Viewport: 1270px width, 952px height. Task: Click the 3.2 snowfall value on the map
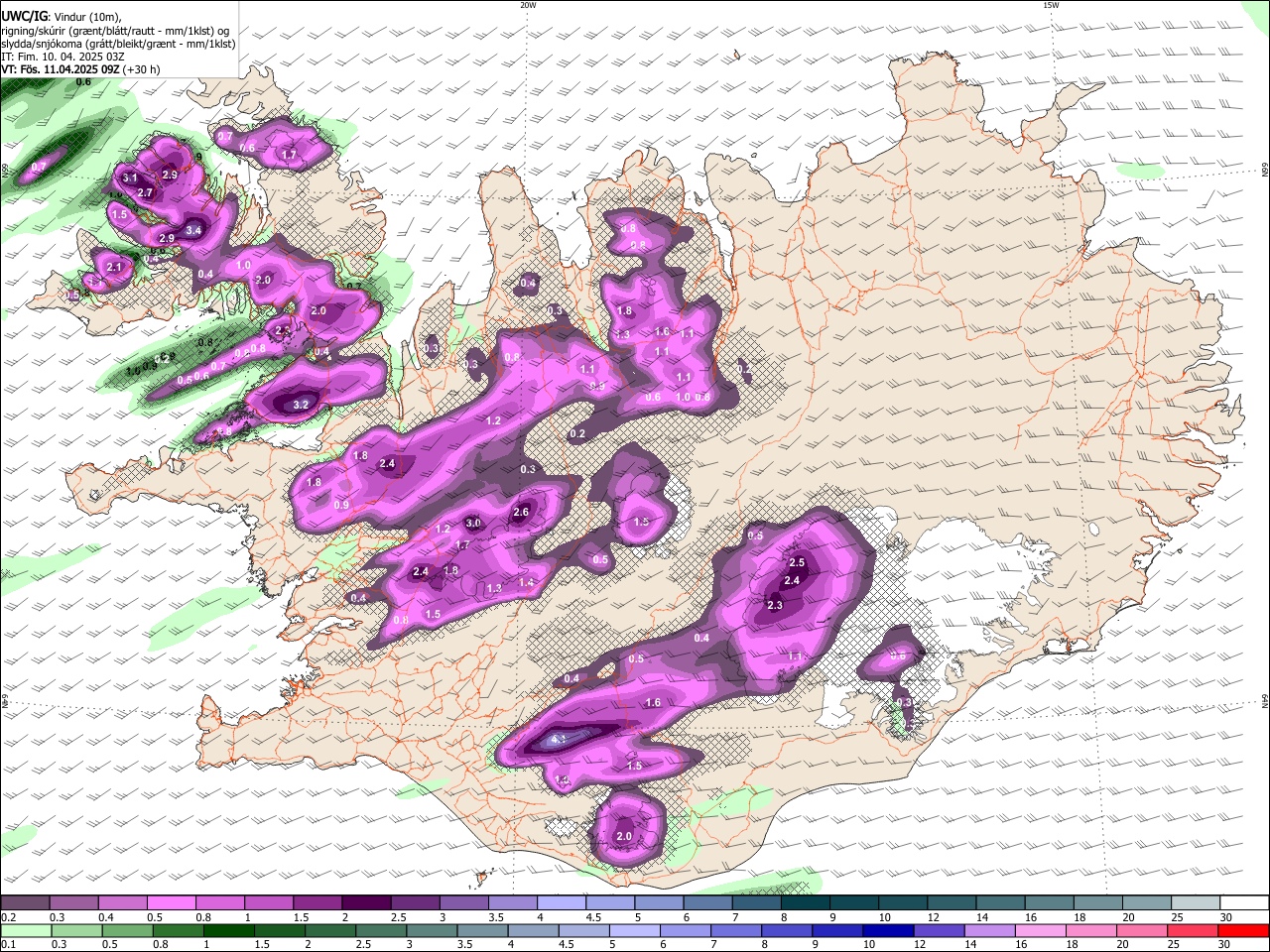[301, 405]
